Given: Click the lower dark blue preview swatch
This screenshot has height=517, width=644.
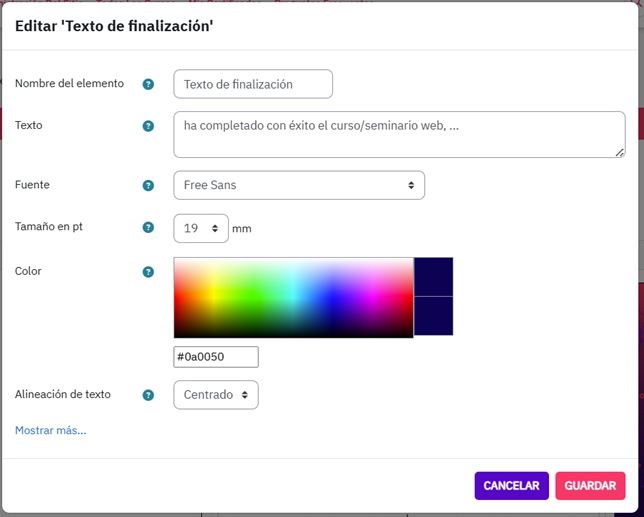Looking at the screenshot, I should [x=433, y=316].
